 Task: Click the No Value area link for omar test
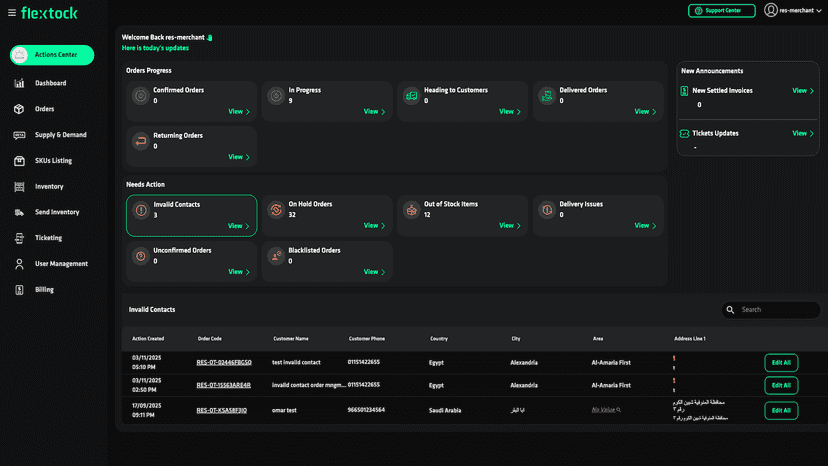tap(606, 410)
